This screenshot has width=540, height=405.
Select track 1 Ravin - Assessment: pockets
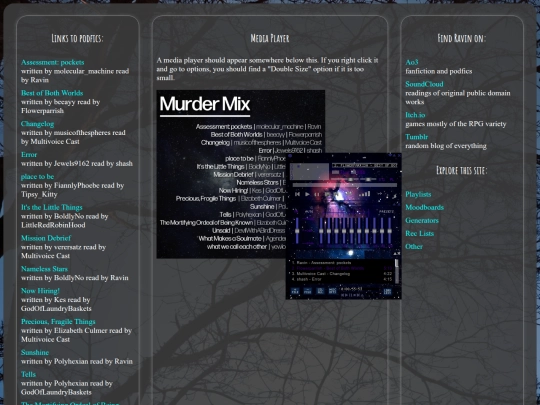coord(342,263)
